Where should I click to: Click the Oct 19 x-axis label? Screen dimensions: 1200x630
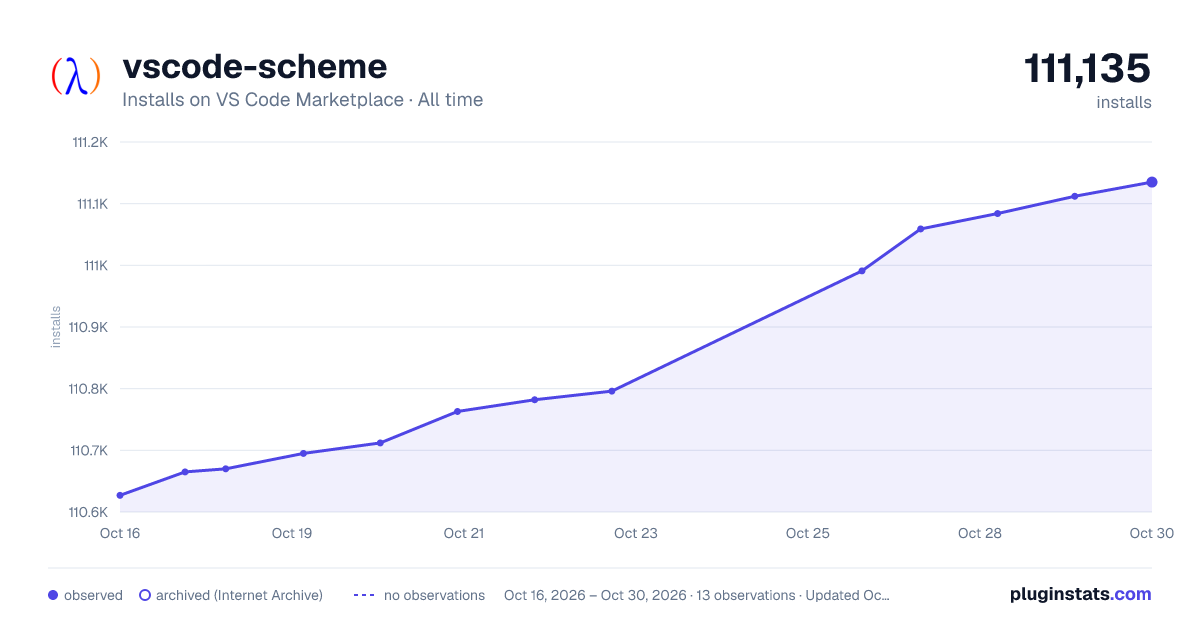click(292, 533)
